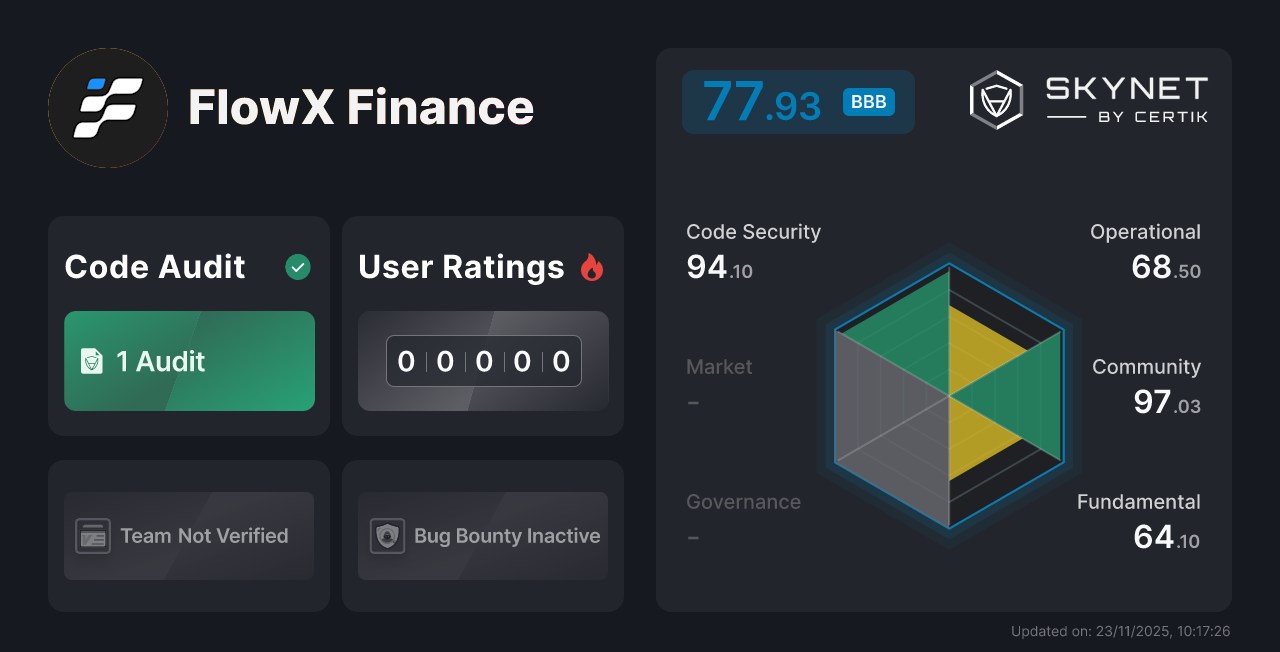
Task: Click the Skynet by CertiK hexagon logo
Action: pos(995,98)
